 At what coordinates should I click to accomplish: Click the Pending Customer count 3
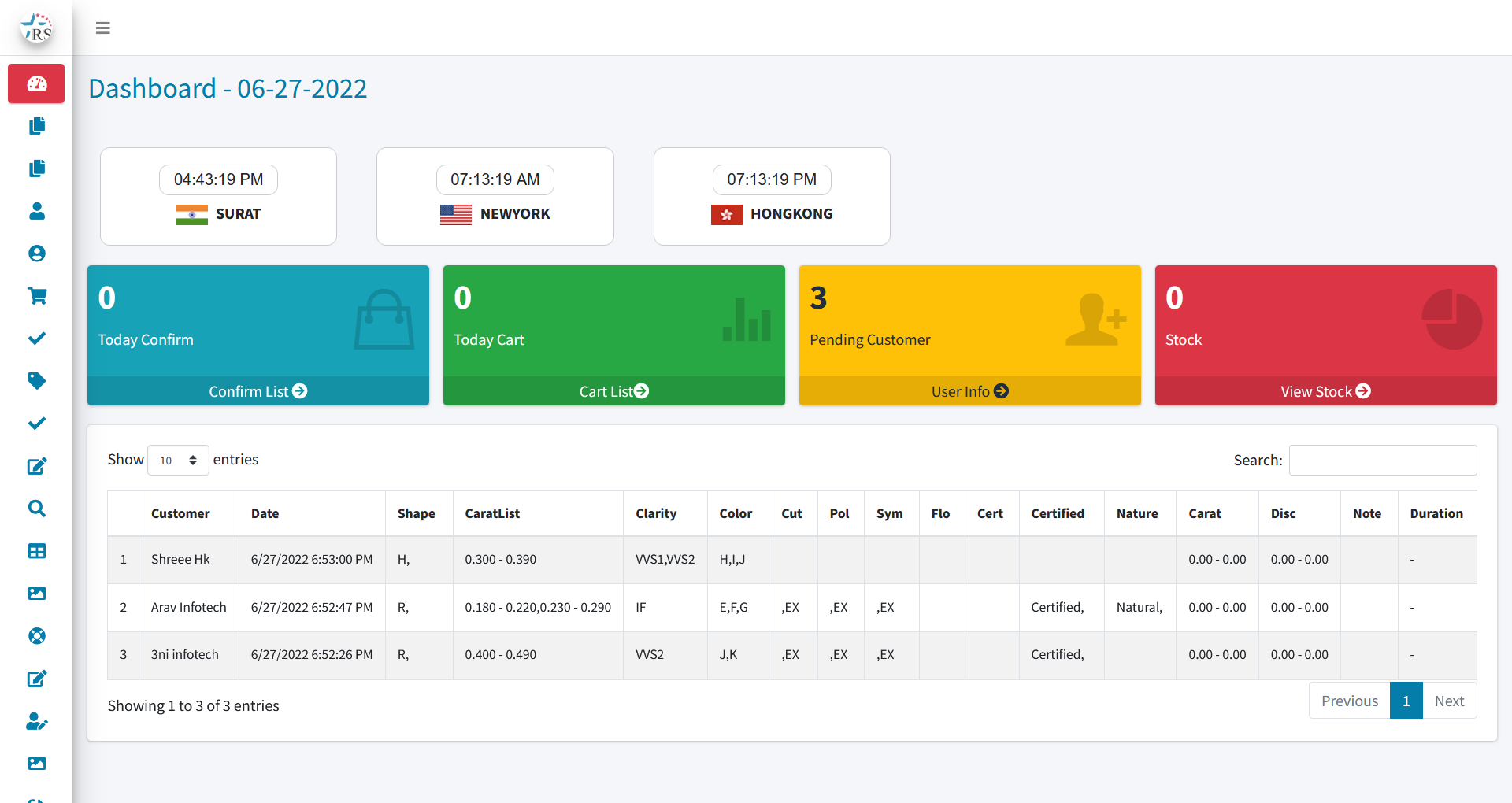[x=818, y=298]
